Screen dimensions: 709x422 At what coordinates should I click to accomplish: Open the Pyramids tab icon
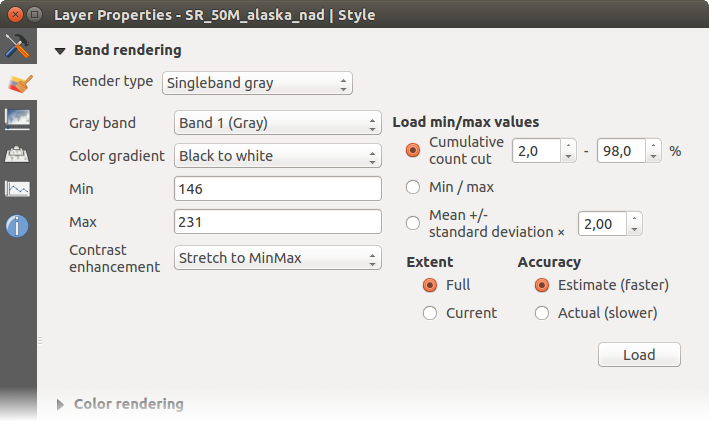(18, 154)
